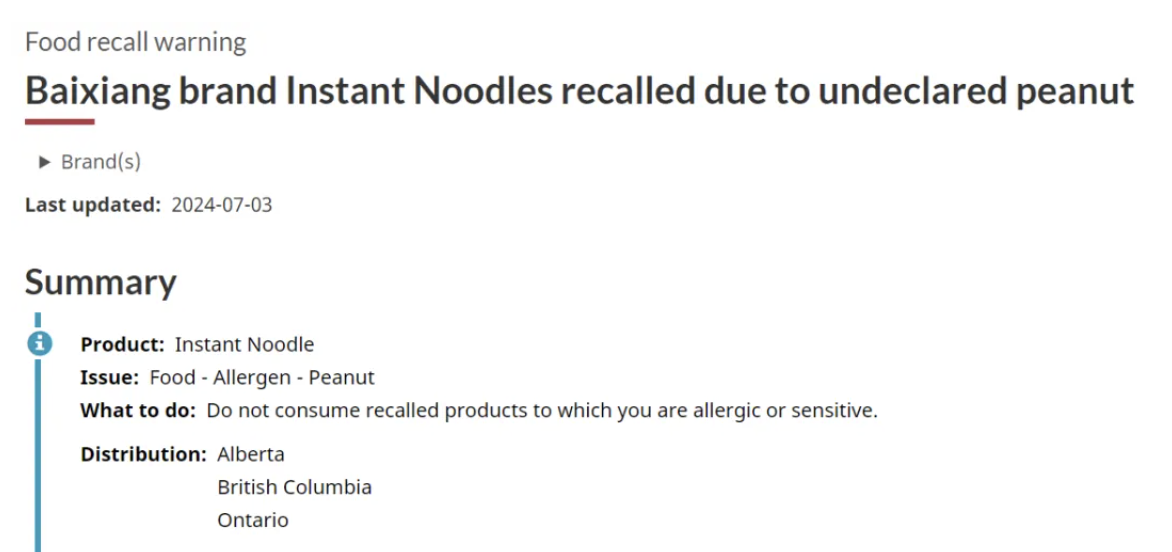Click the red underline below the title
Screen dimensions: 1172x552
(x=60, y=121)
